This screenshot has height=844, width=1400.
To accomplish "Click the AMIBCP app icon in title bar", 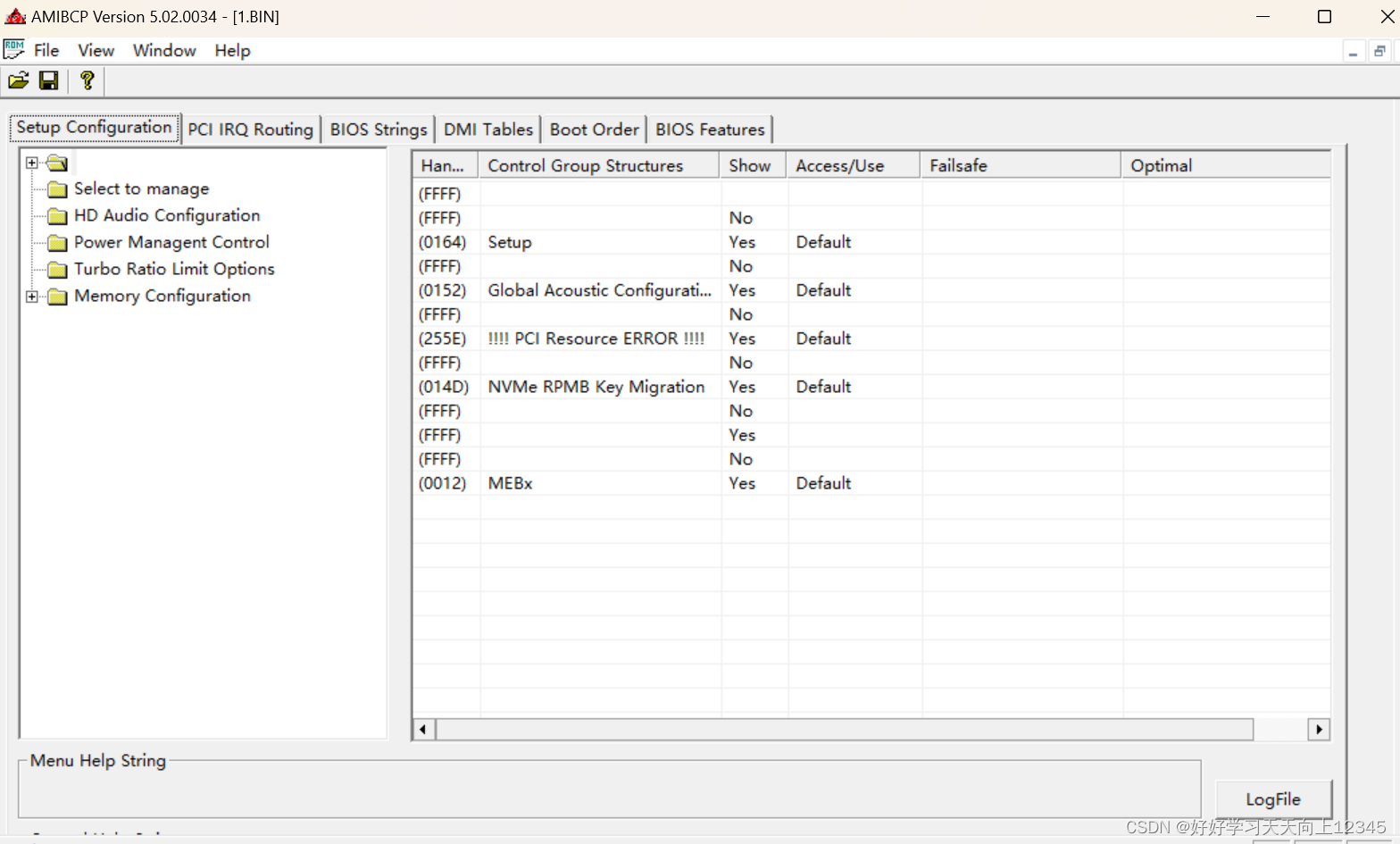I will point(15,16).
